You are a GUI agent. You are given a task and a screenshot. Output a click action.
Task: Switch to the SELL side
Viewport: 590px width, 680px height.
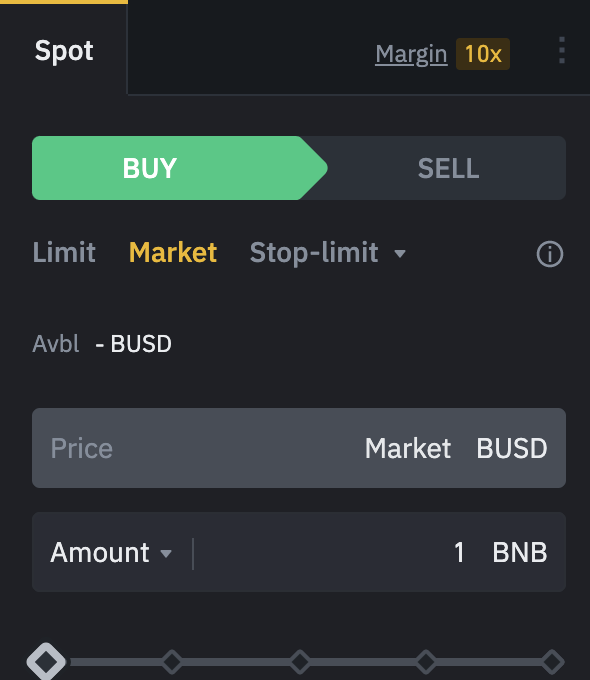pos(448,168)
